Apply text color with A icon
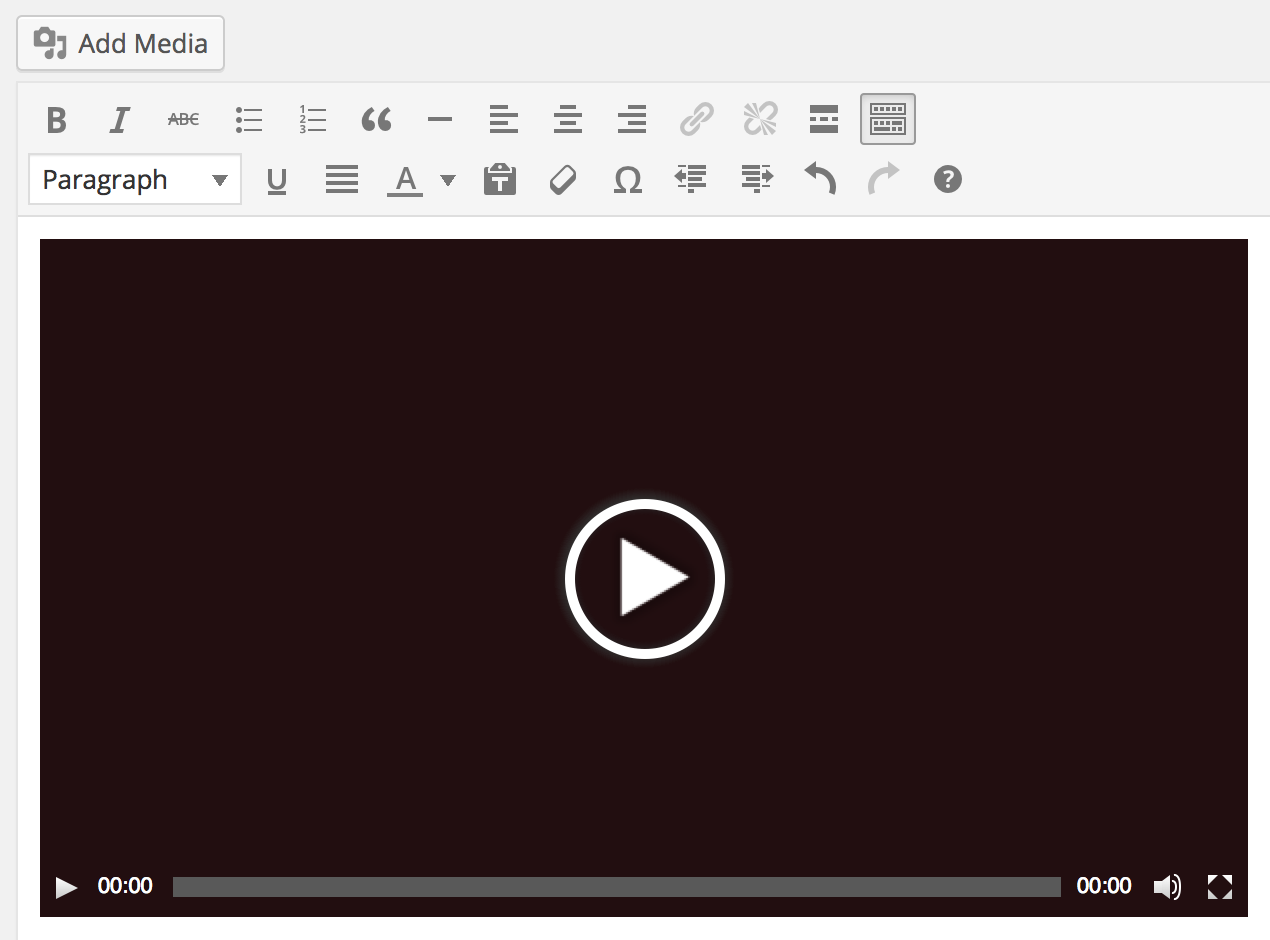The height and width of the screenshot is (940, 1270). pyautogui.click(x=405, y=180)
